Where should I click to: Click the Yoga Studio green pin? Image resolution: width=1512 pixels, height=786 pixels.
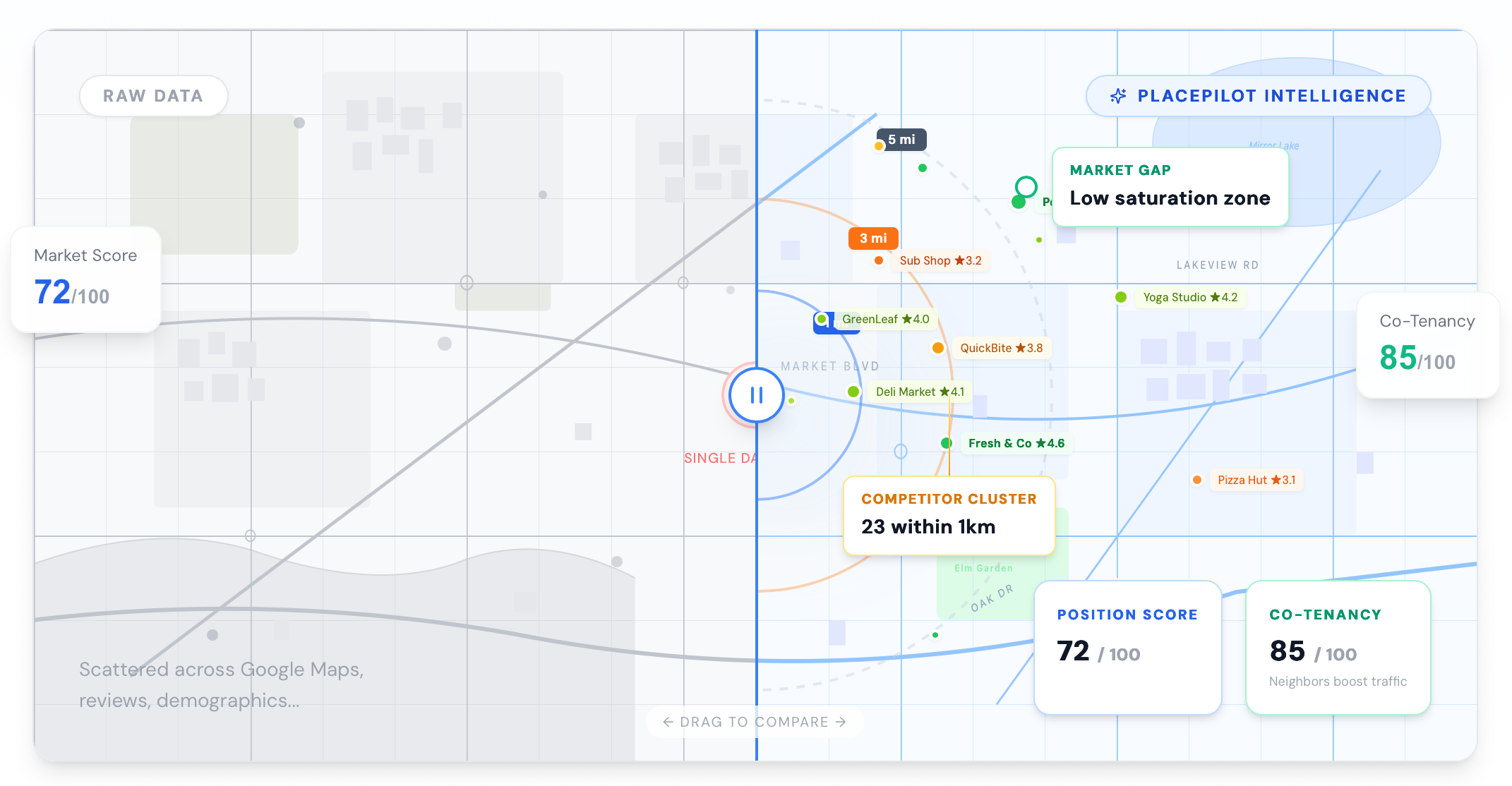[x=1121, y=297]
